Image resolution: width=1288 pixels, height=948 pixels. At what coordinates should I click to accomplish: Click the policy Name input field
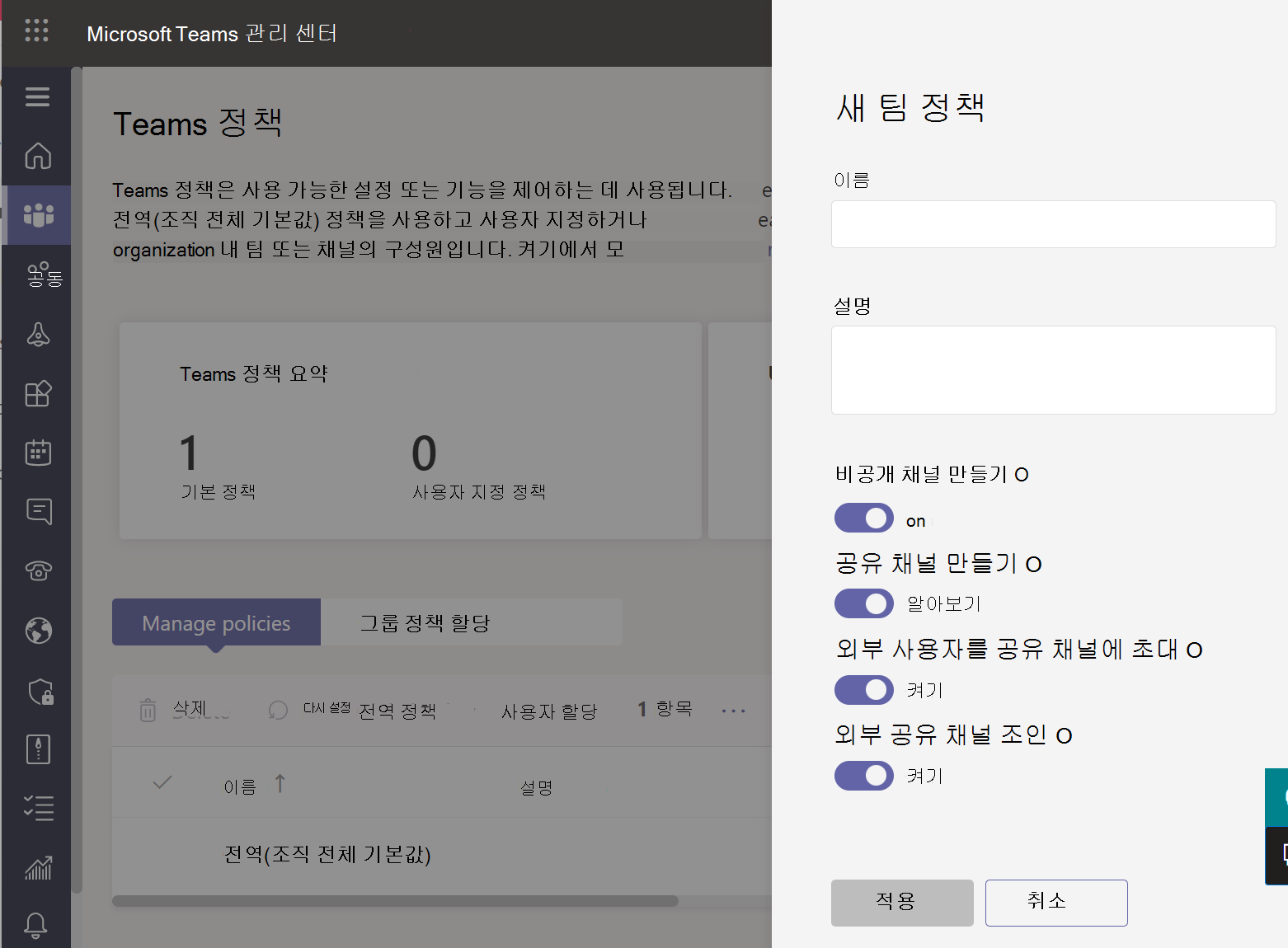pyautogui.click(x=1053, y=224)
